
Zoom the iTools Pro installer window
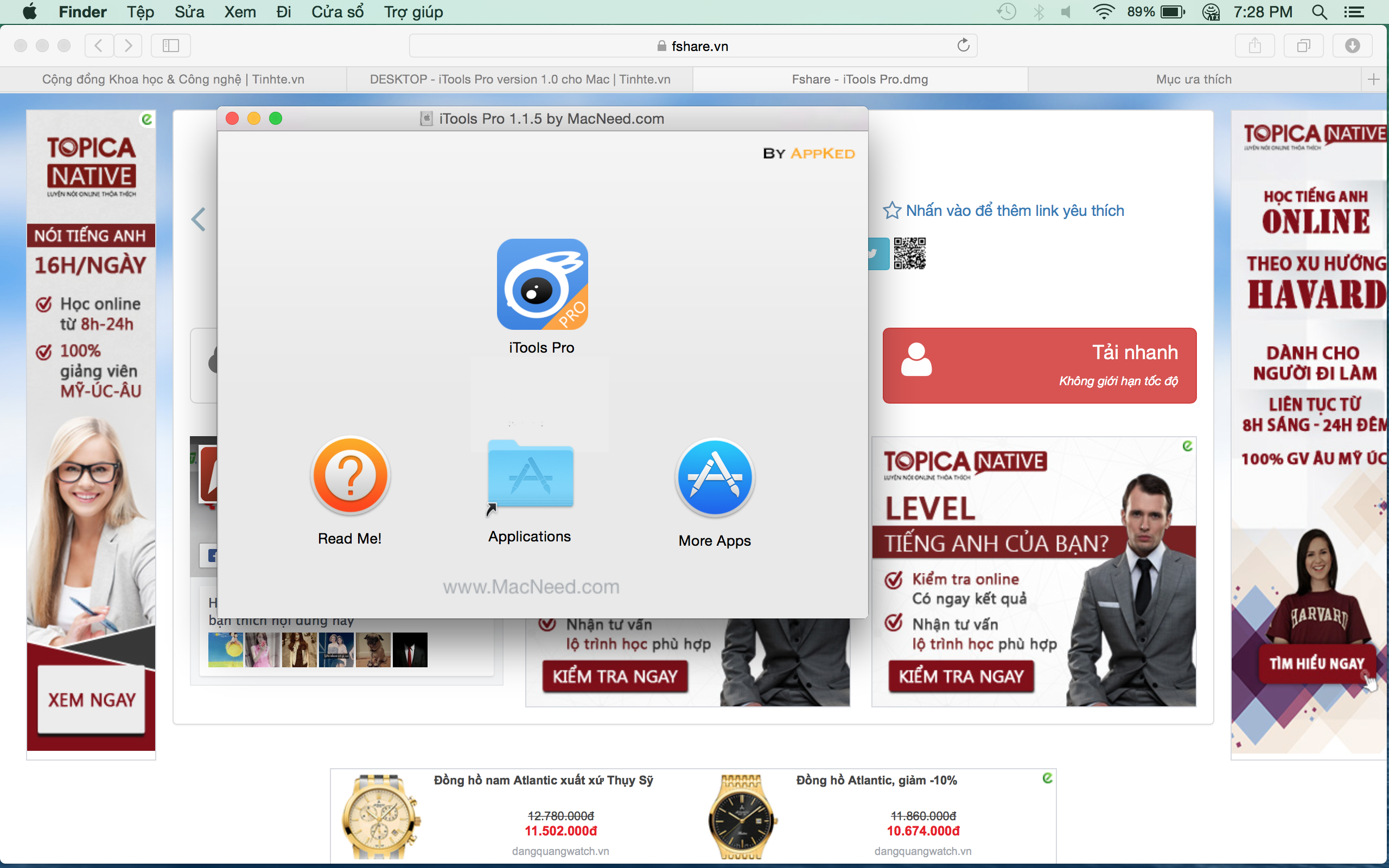point(276,118)
